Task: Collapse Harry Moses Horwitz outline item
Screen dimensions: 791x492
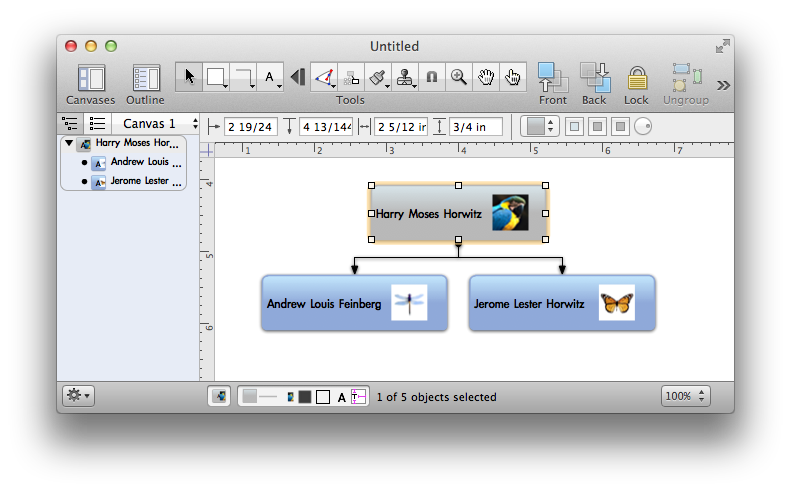Action: 69,143
